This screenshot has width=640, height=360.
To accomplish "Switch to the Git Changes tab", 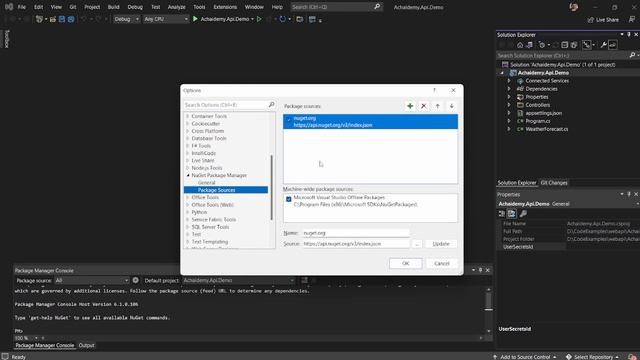I will click(554, 183).
